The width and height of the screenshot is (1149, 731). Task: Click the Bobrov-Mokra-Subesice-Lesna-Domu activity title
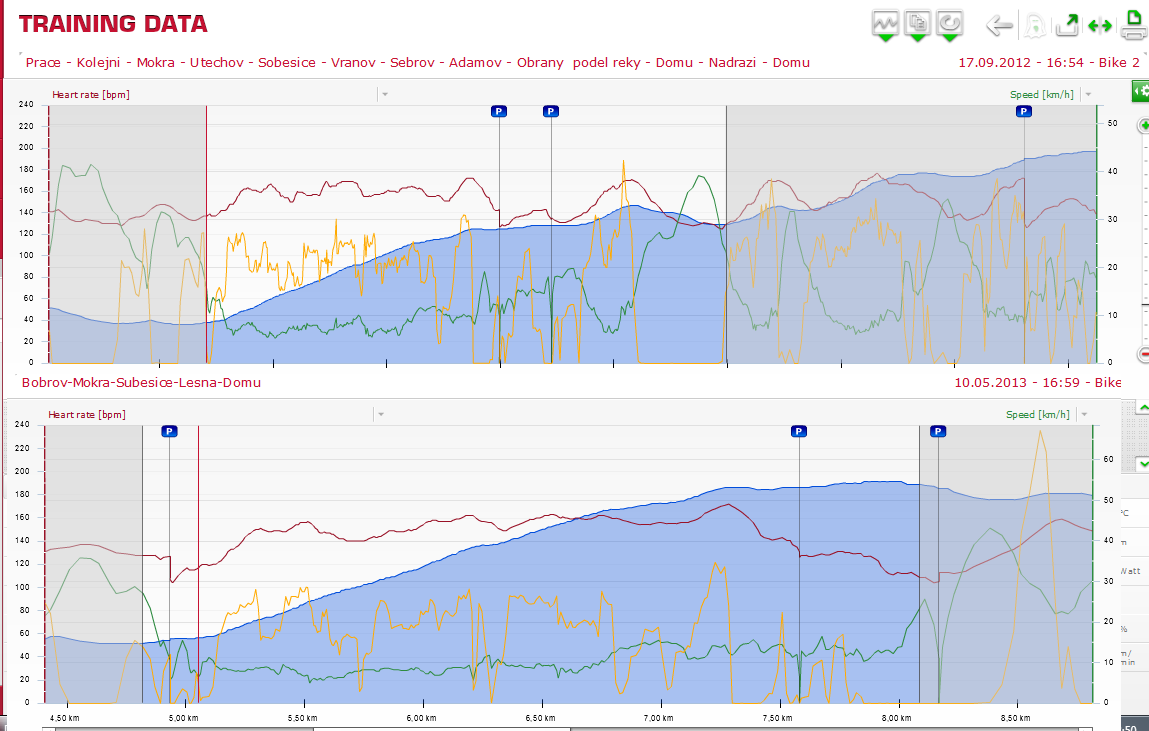141,382
